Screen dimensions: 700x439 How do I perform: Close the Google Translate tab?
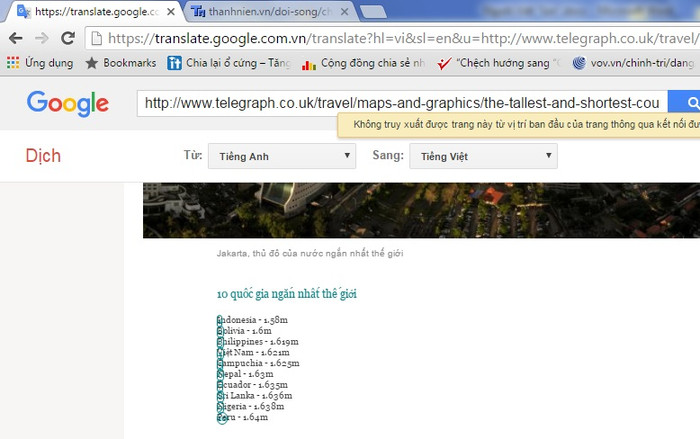click(171, 12)
